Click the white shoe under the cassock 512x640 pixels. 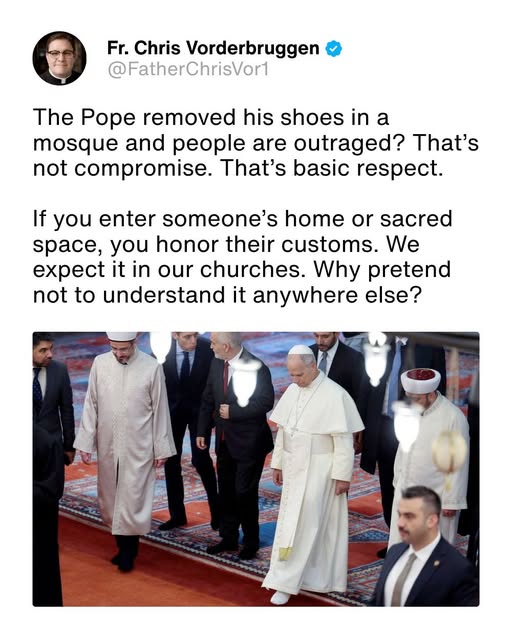coord(281,598)
